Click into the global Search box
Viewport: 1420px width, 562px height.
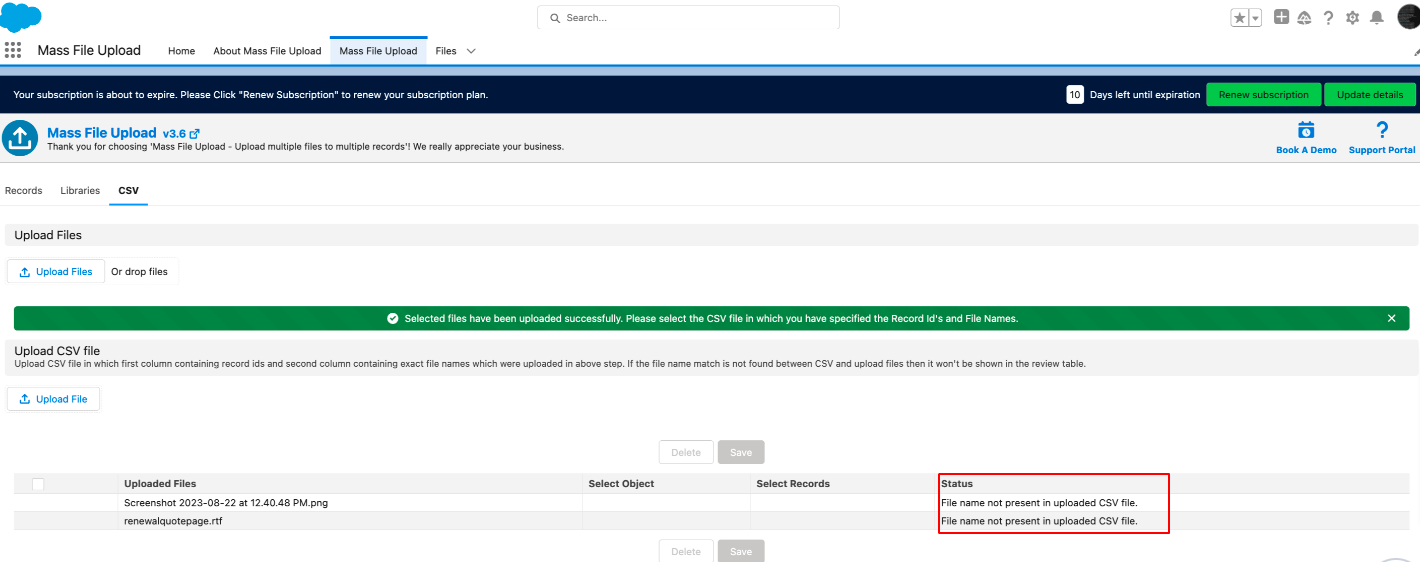click(688, 18)
